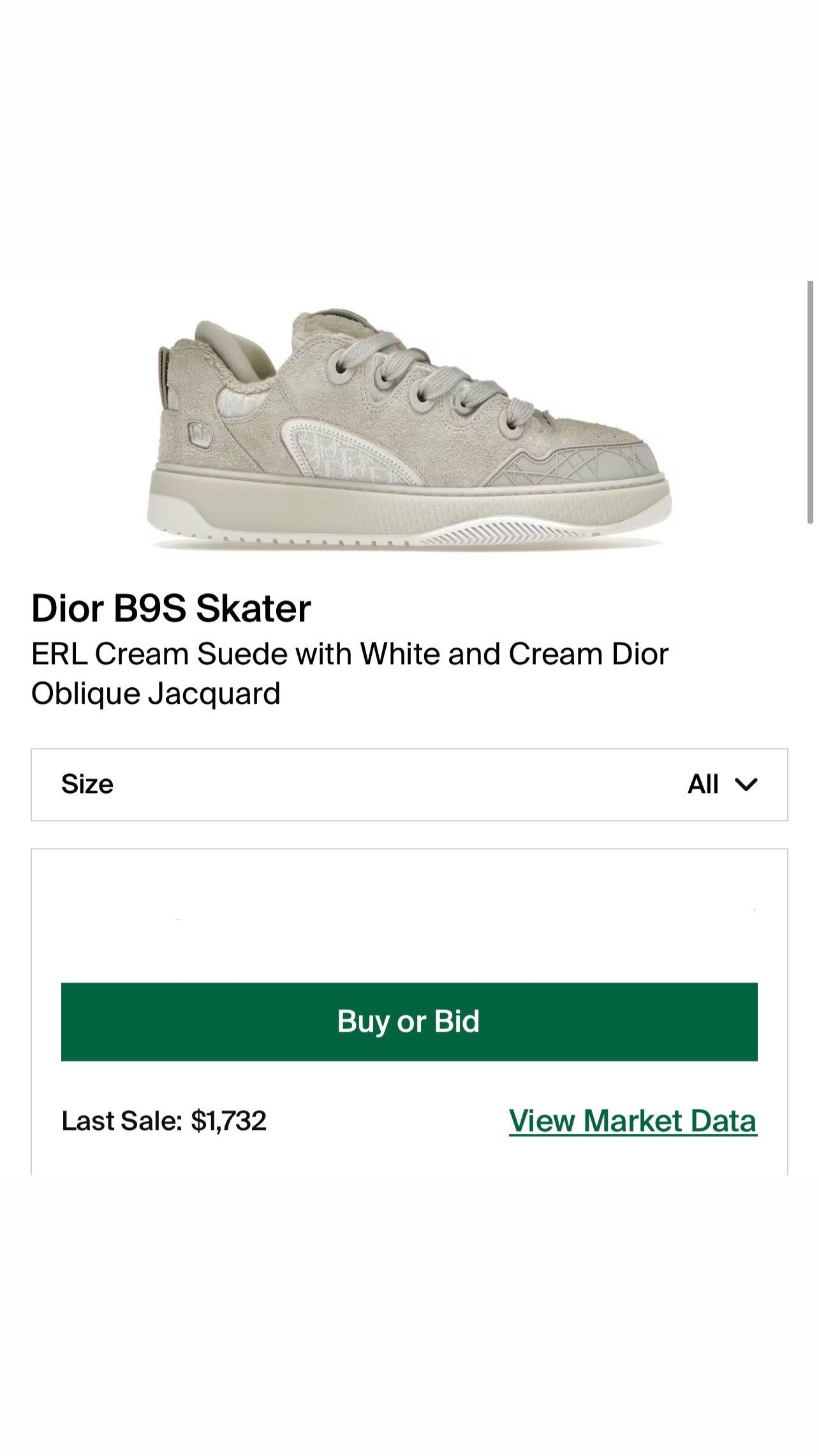819x1456 pixels.
Task: Tap the Dior sneaker product image
Action: coord(409,429)
